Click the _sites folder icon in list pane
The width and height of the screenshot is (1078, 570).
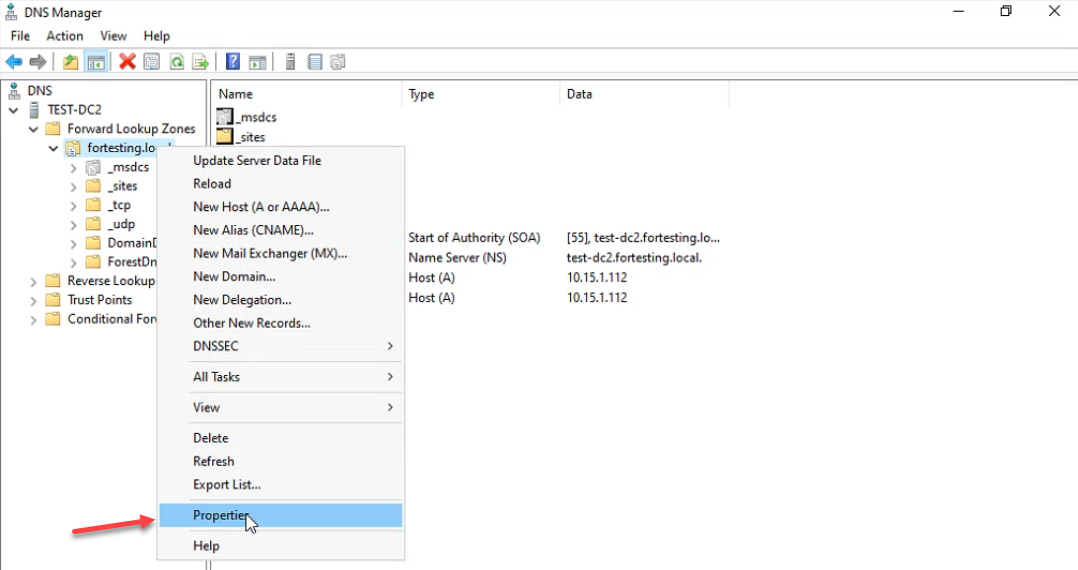pyautogui.click(x=225, y=136)
